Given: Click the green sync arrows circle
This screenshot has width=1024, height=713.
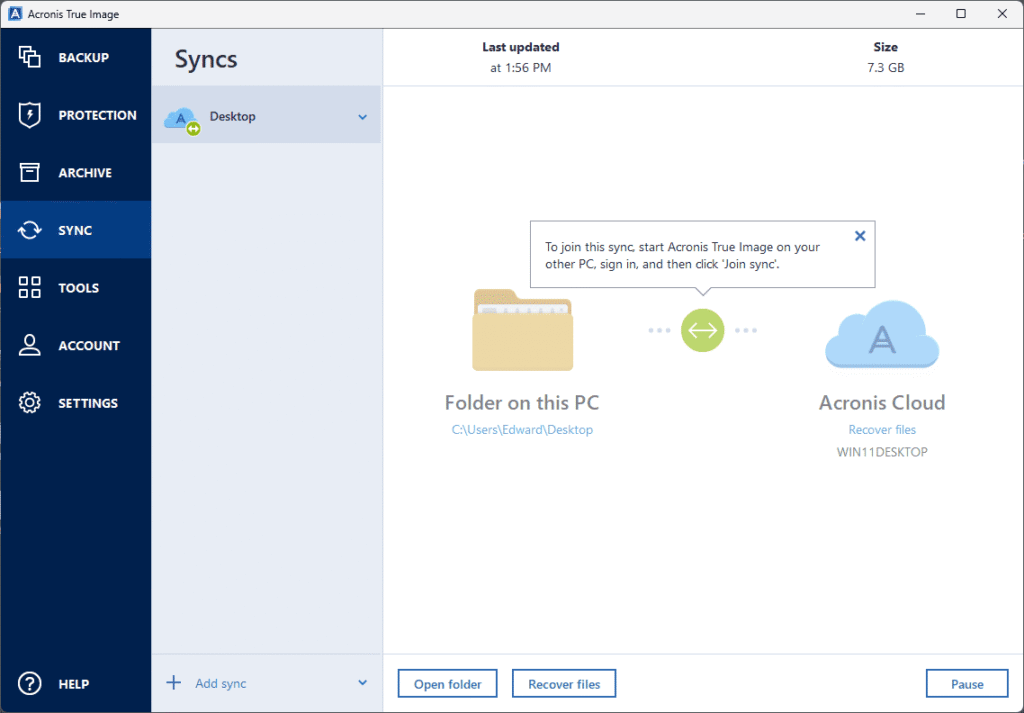Looking at the screenshot, I should tap(703, 330).
